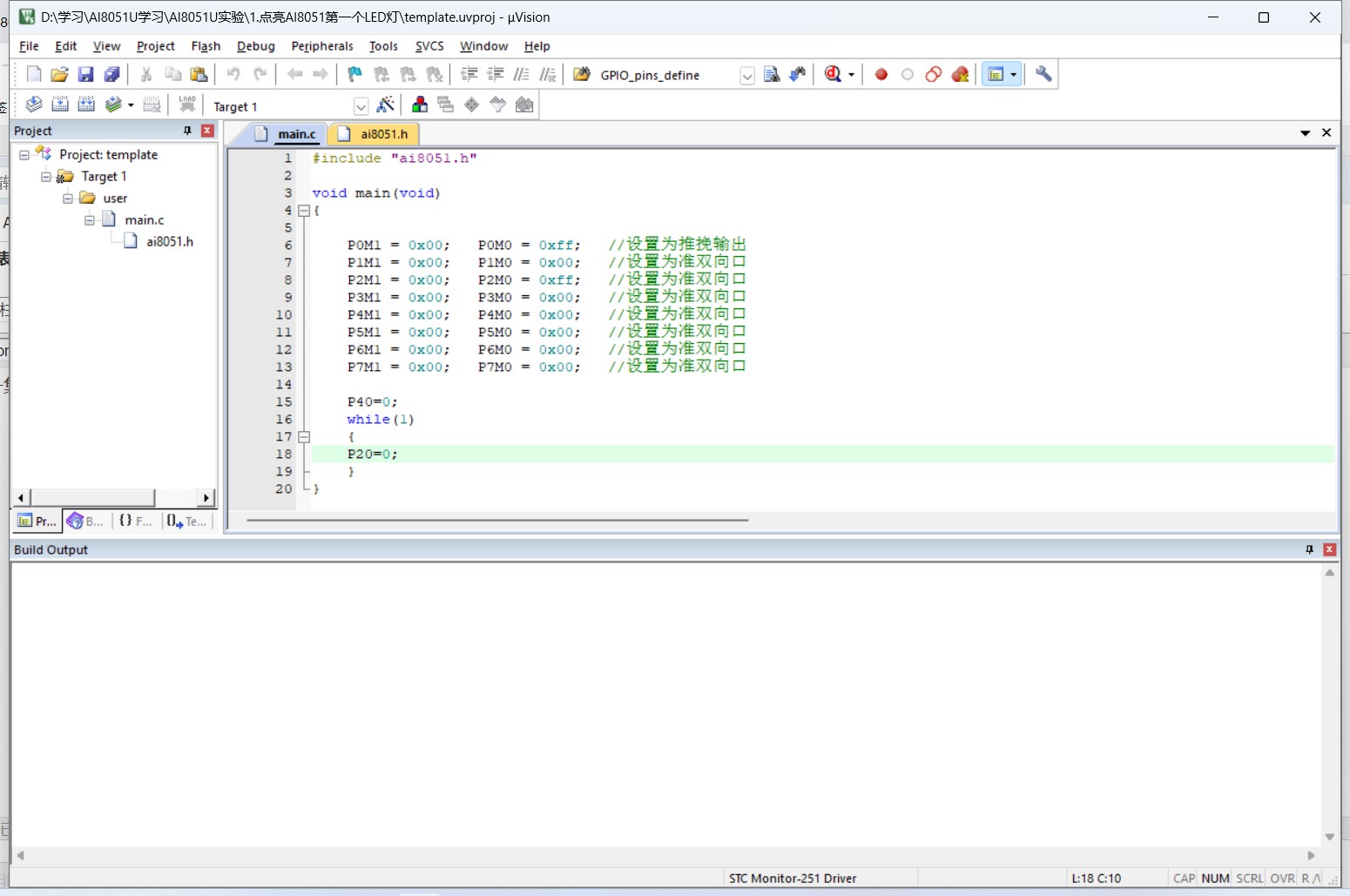Rebuild all target files icon

tap(86, 105)
